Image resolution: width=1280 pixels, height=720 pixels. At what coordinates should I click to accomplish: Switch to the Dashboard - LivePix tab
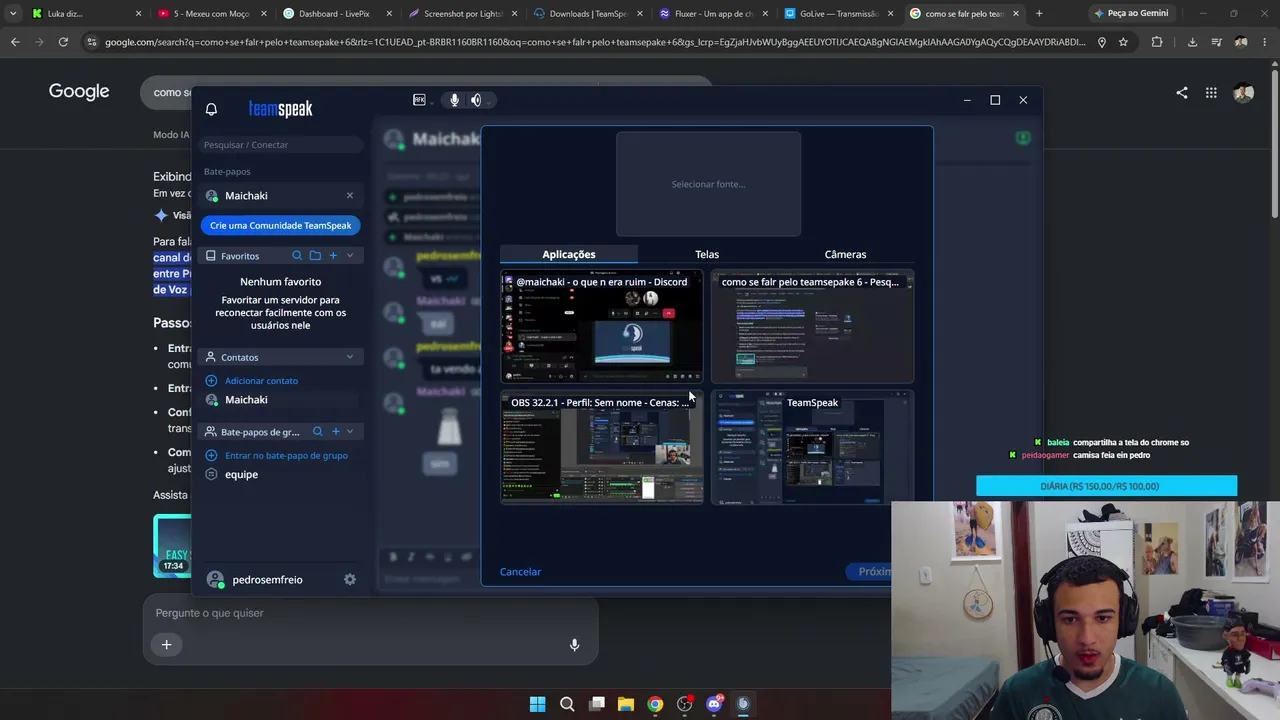point(335,14)
